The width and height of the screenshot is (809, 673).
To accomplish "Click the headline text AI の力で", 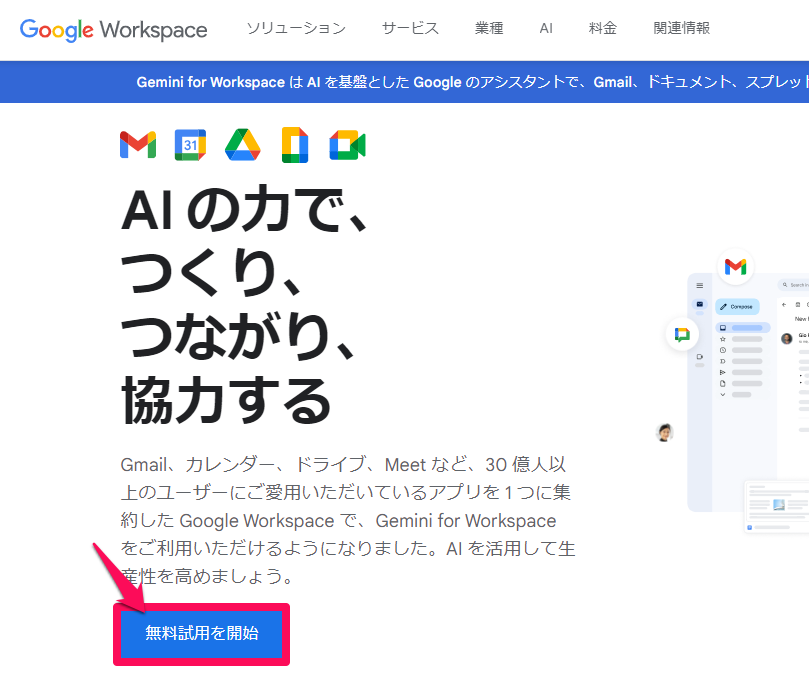I will (244, 209).
